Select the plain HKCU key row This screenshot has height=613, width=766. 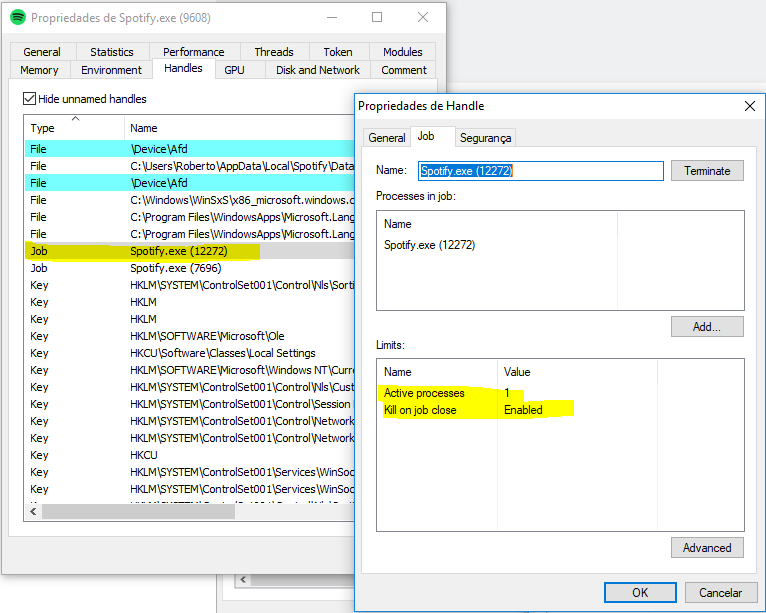click(190, 455)
